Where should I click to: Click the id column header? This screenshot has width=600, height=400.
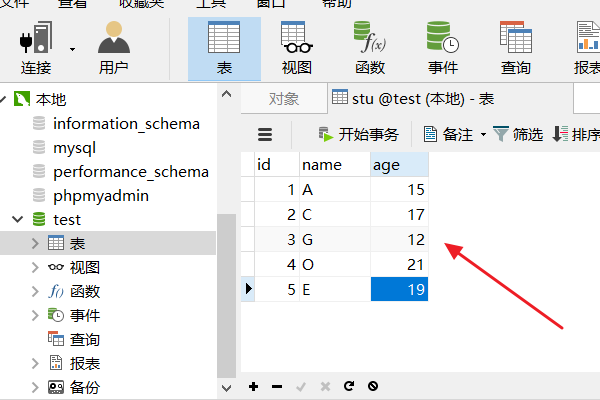277,165
